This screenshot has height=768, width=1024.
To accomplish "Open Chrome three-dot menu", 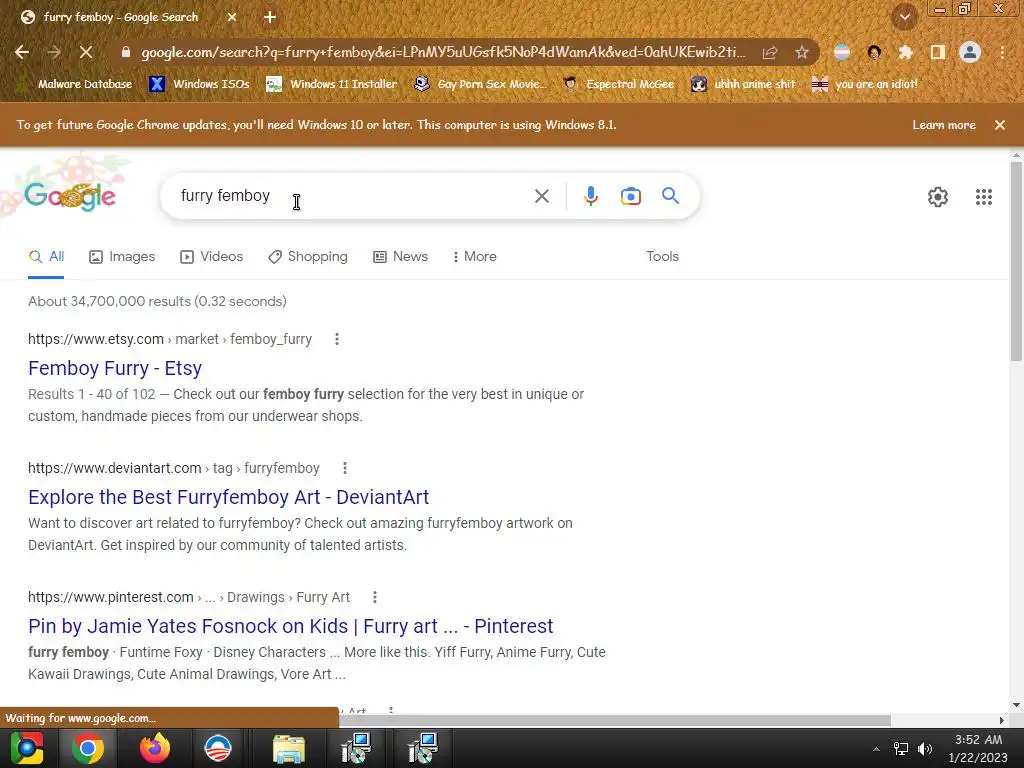I will point(1002,52).
